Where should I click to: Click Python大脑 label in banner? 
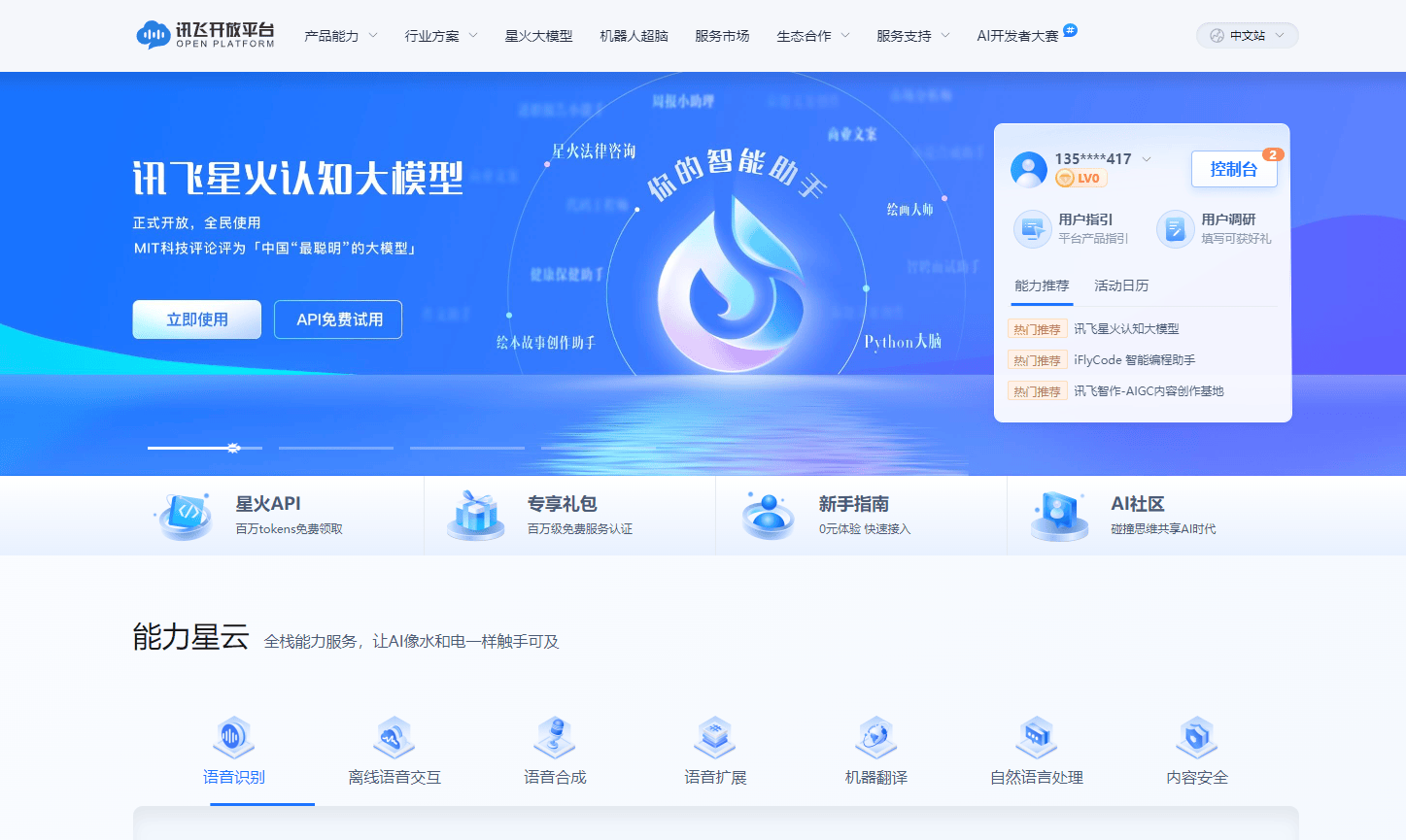[903, 342]
